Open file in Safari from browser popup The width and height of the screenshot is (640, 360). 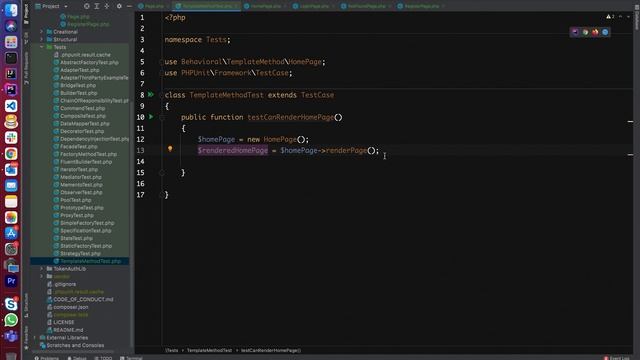pos(605,32)
